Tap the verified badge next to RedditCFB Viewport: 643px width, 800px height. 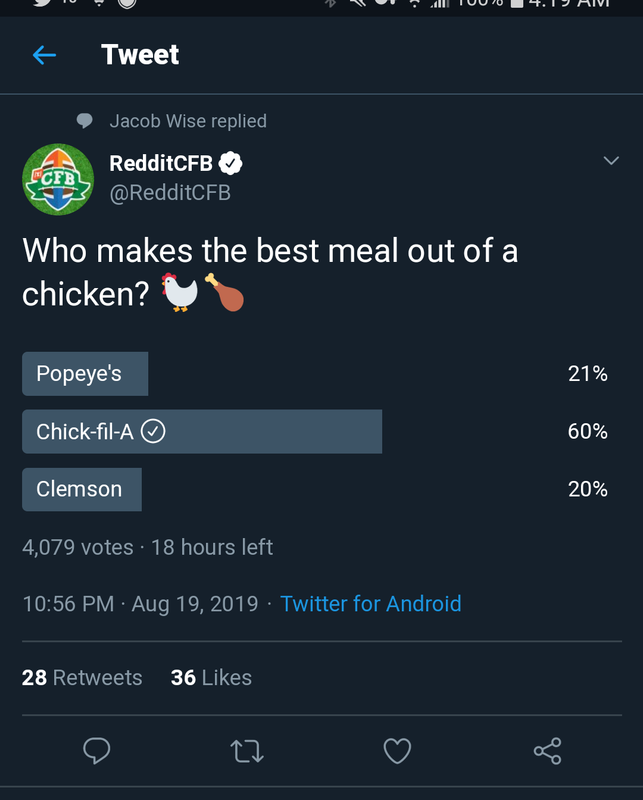click(231, 163)
